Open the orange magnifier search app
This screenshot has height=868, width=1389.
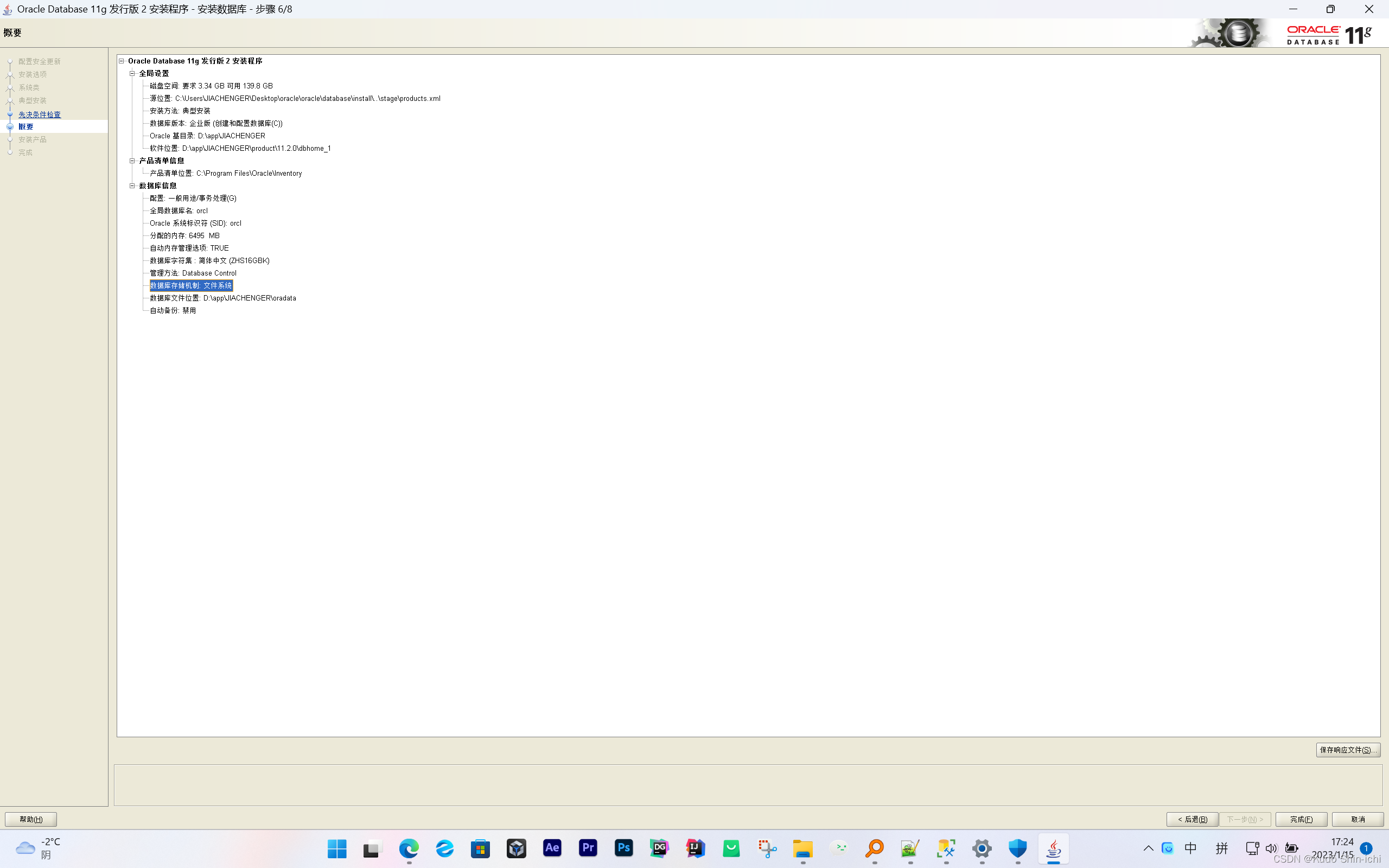[x=875, y=848]
